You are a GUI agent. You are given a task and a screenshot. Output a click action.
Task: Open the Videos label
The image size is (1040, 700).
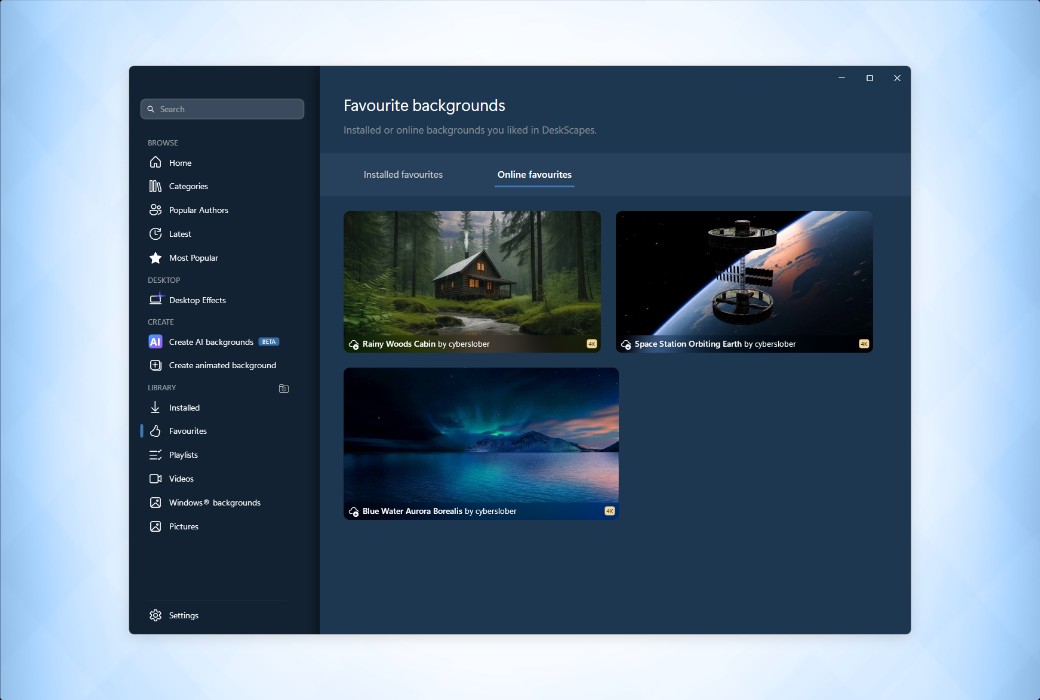click(x=181, y=479)
